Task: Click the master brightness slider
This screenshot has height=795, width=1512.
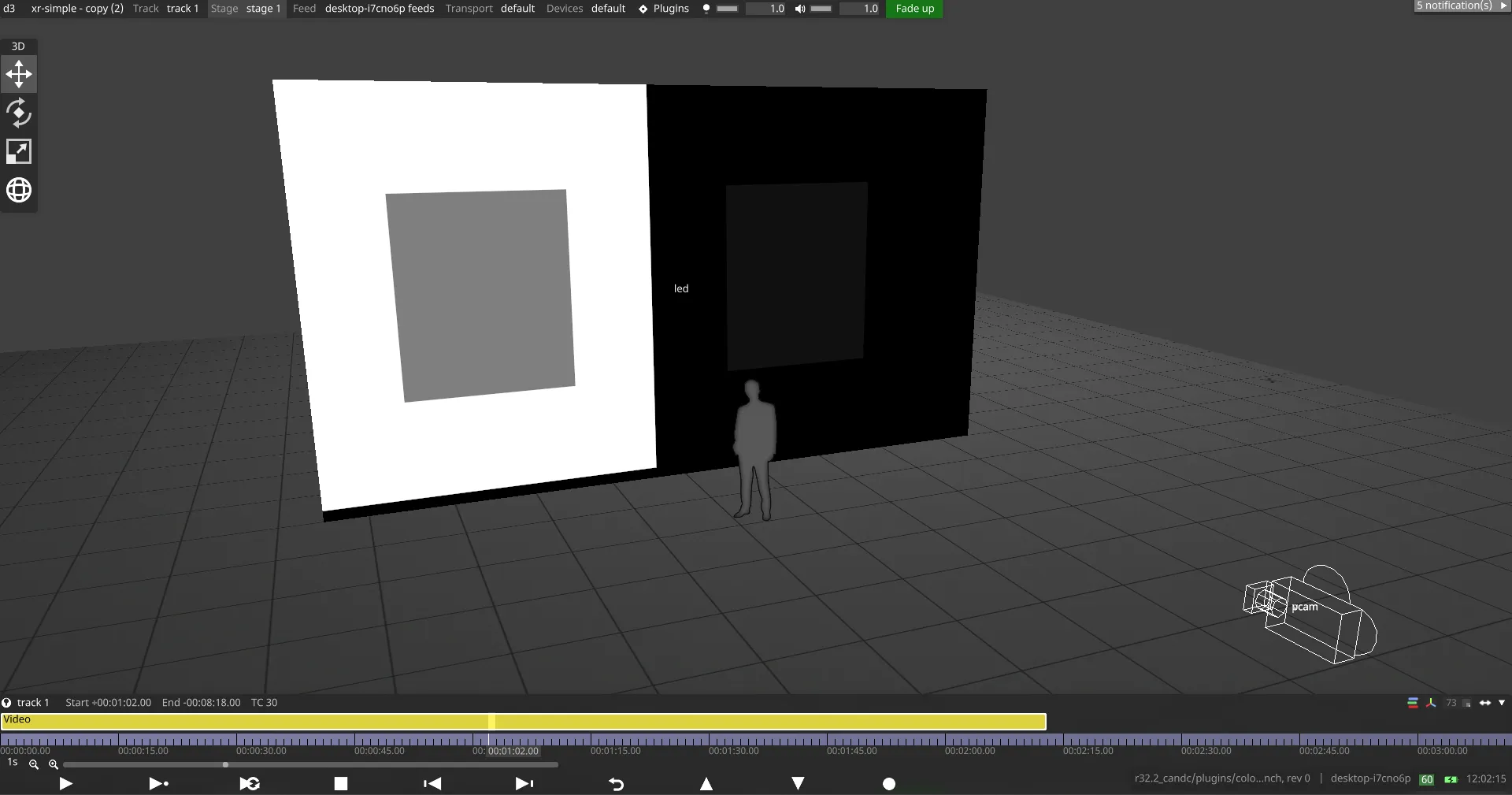Action: (x=727, y=9)
